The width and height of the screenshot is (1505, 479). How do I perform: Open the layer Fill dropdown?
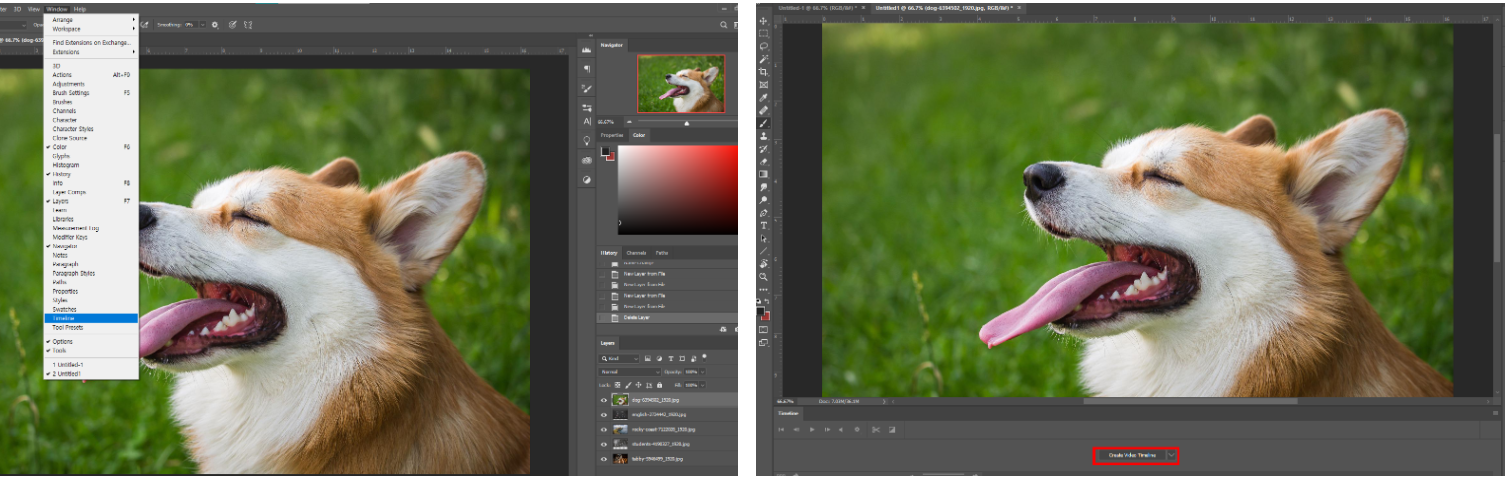click(x=702, y=385)
